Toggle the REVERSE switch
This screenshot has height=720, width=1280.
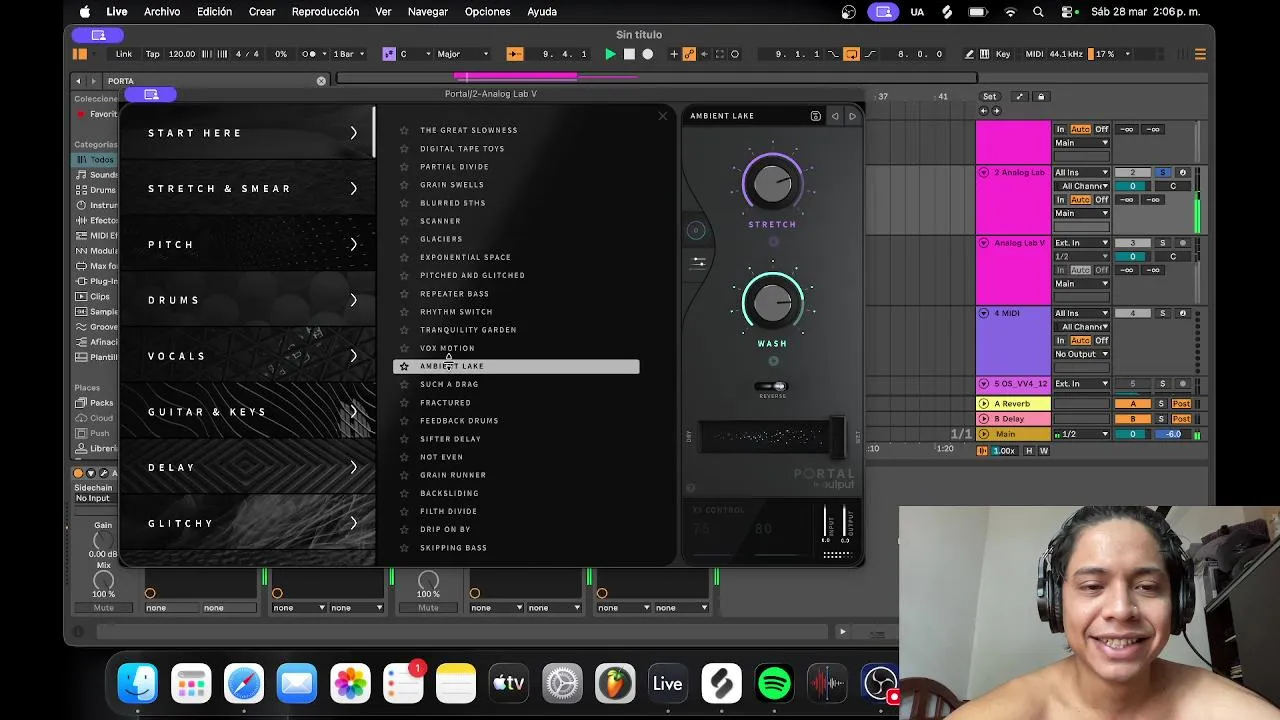click(771, 386)
